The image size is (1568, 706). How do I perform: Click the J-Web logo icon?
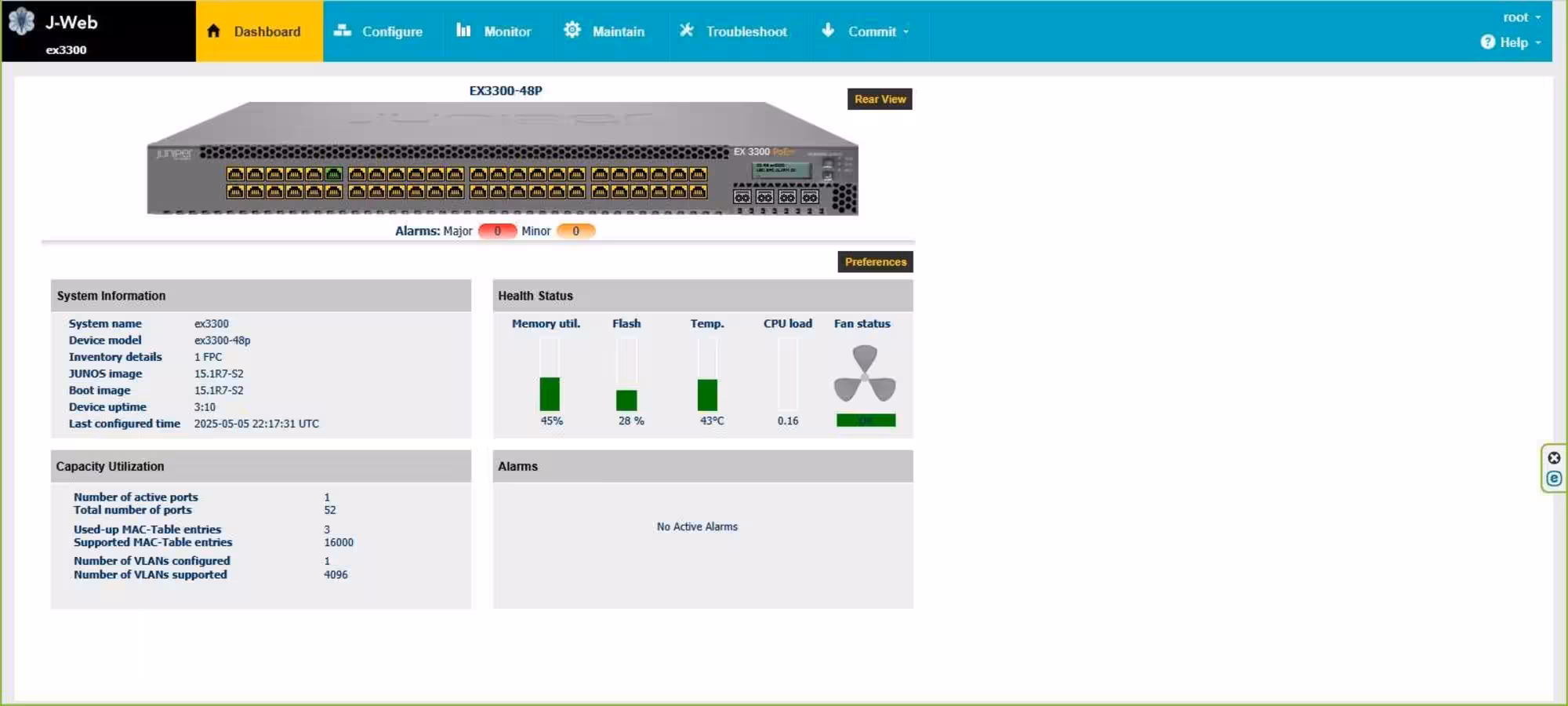click(x=21, y=21)
